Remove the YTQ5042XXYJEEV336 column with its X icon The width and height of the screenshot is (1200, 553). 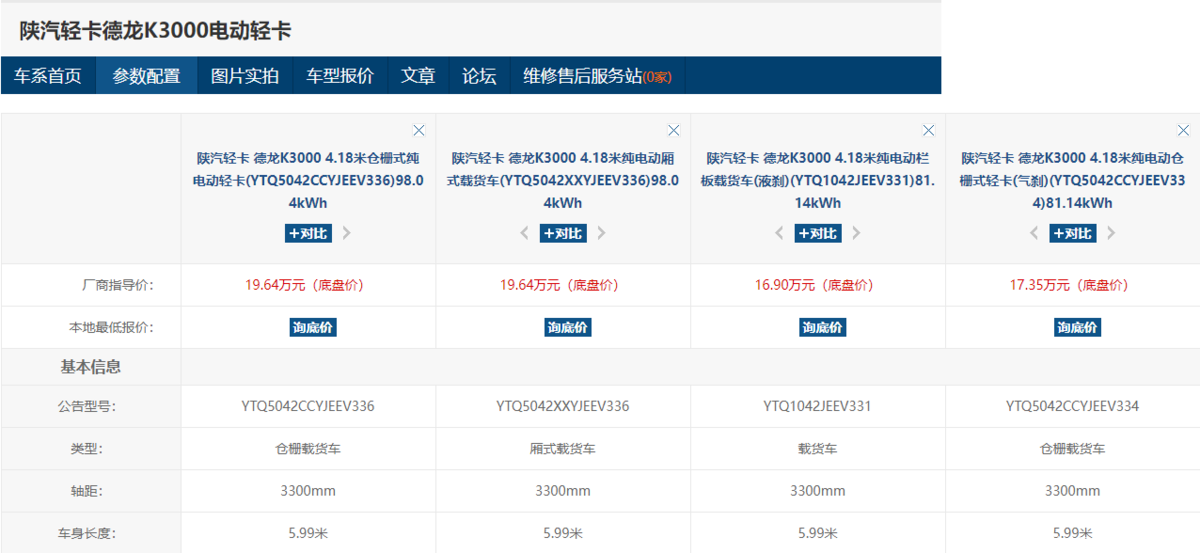point(674,130)
